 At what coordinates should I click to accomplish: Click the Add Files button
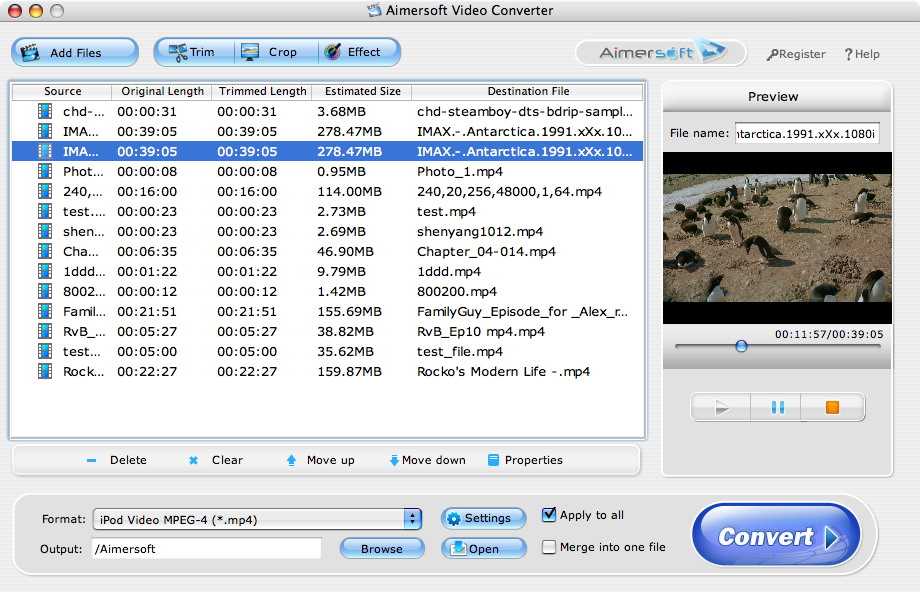[75, 53]
